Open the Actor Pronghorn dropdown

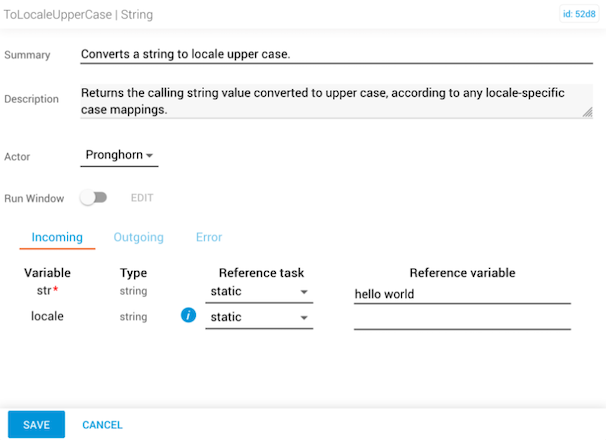click(119, 155)
